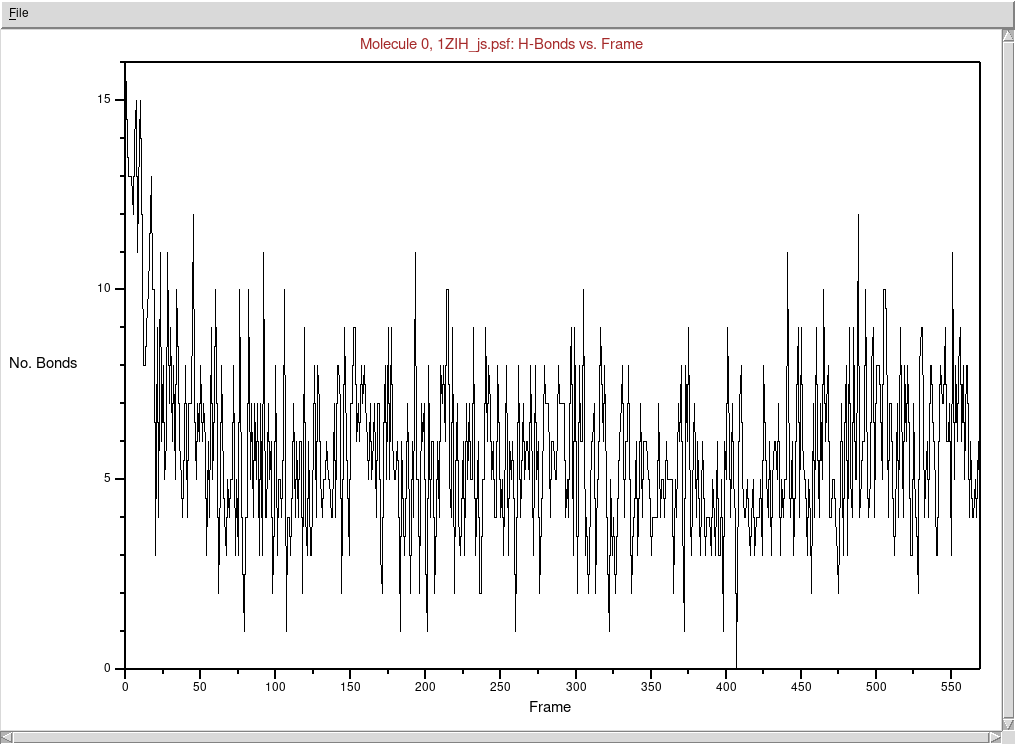Click the y-axis tick value 15
The image size is (1015, 744).
coord(104,99)
